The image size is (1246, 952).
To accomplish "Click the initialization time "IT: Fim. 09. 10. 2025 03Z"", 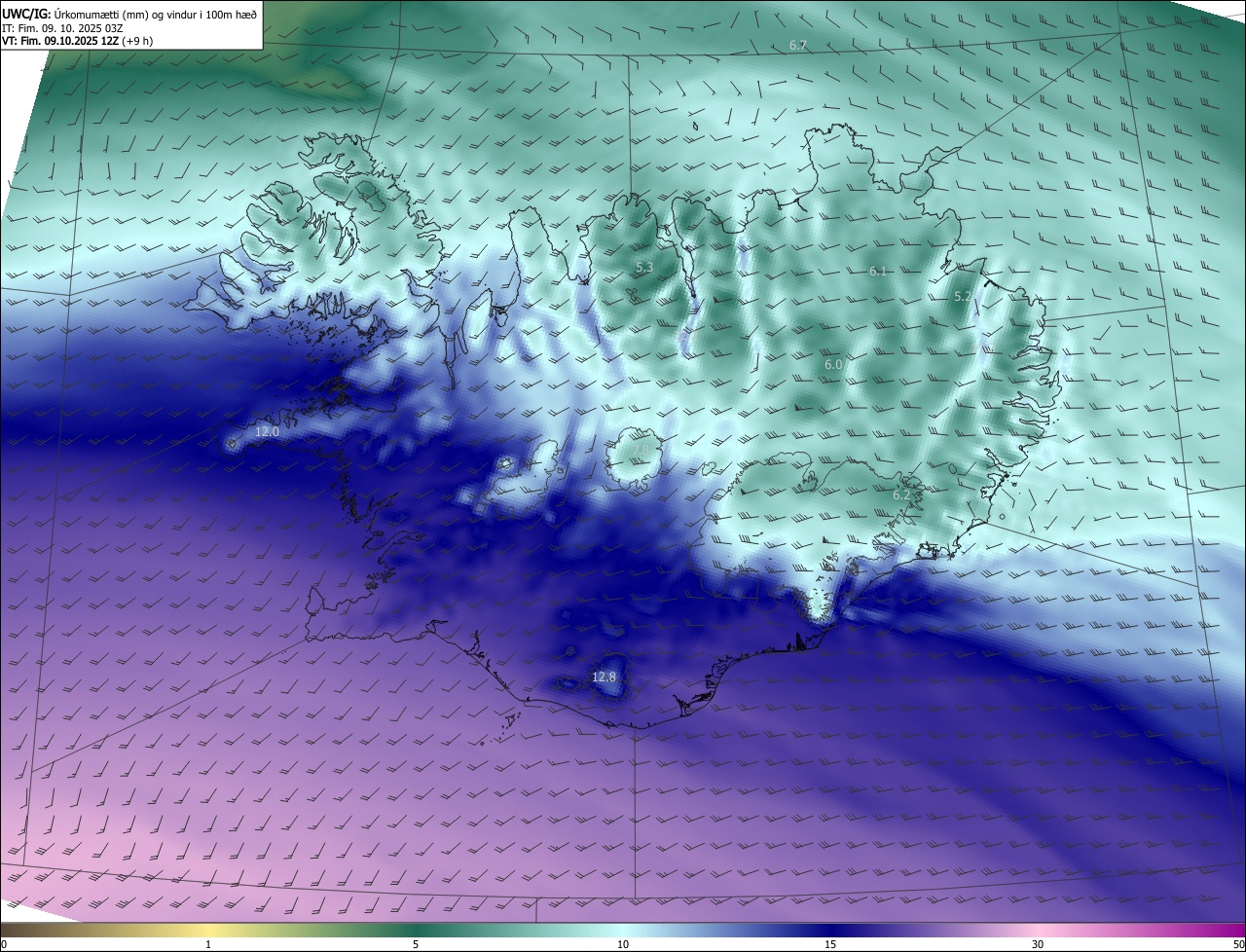I will [62, 27].
